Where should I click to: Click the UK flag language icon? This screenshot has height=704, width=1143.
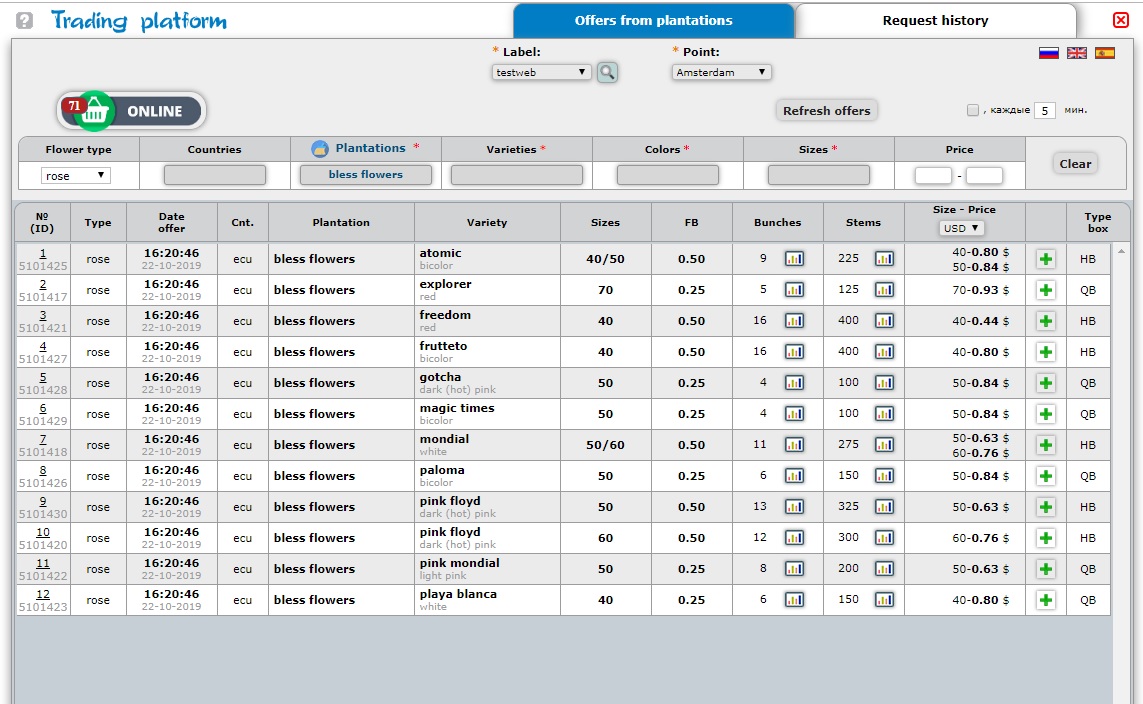pos(1076,53)
